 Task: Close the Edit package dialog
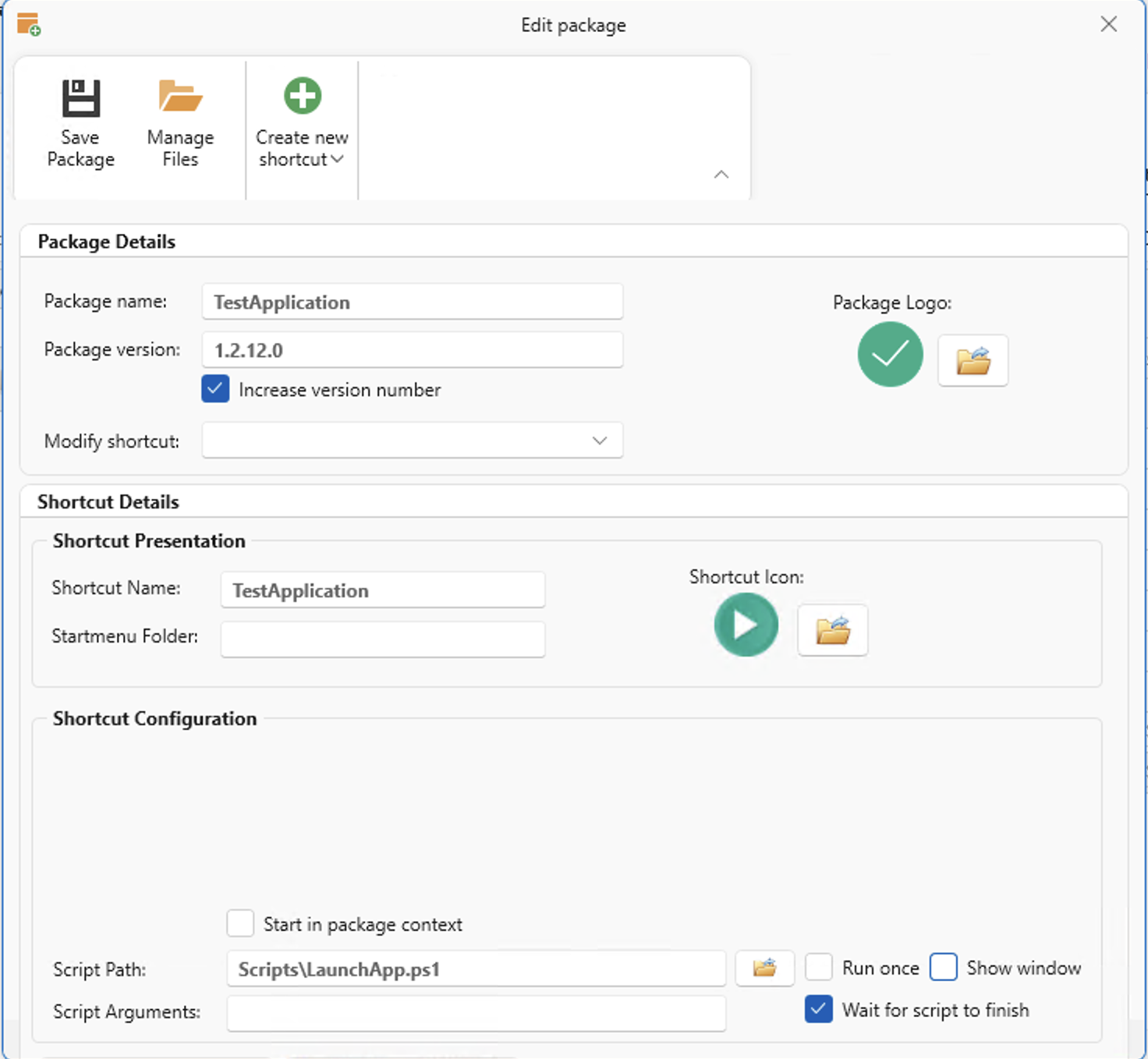[x=1108, y=24]
